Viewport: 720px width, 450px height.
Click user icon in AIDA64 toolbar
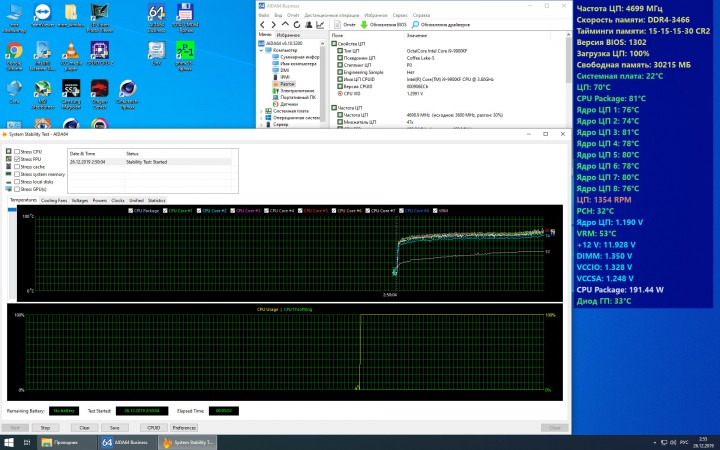pos(309,25)
